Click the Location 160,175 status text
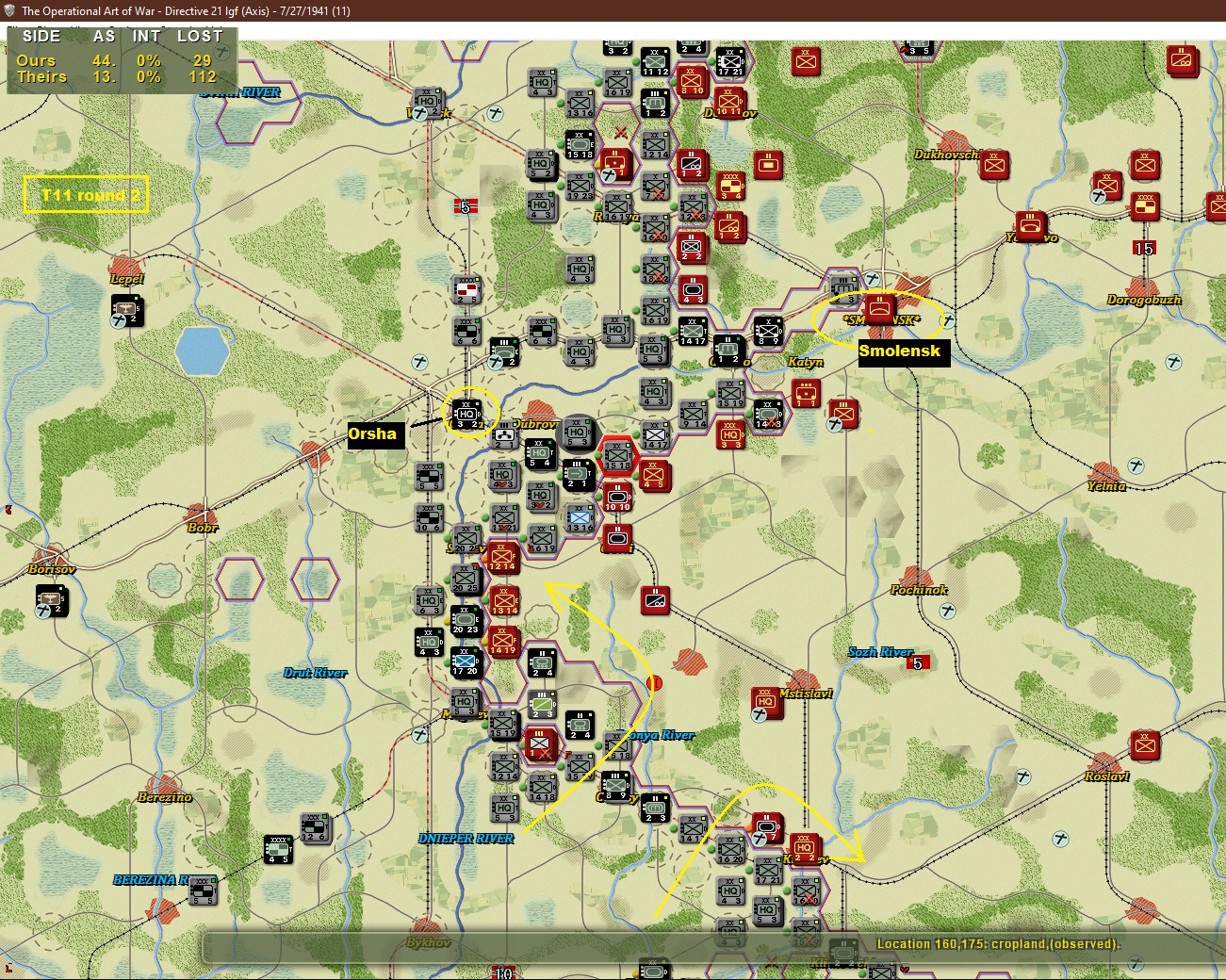Image resolution: width=1226 pixels, height=980 pixels. (998, 944)
